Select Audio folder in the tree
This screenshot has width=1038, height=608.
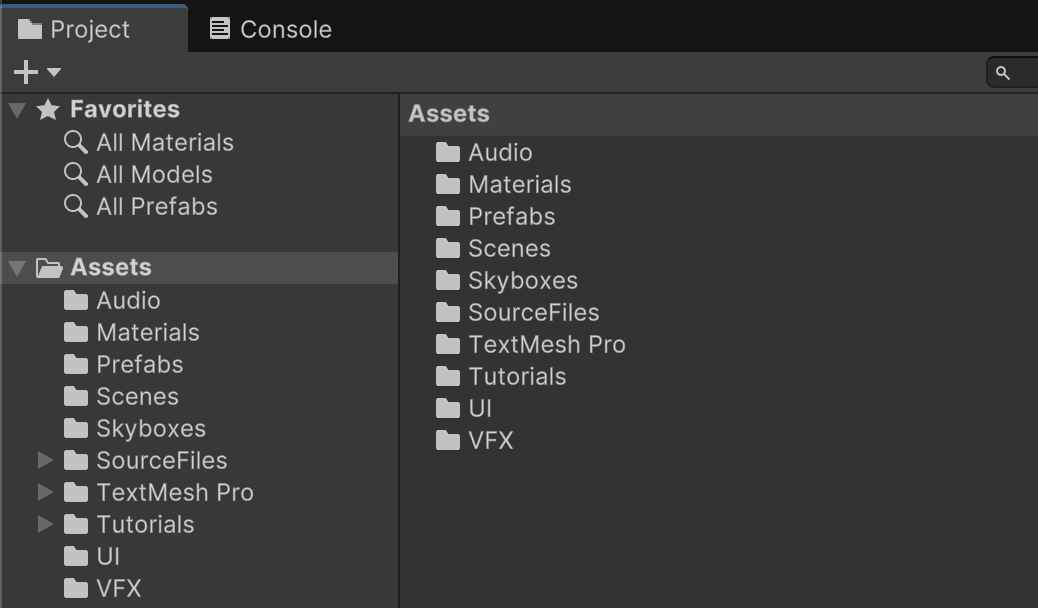112,301
